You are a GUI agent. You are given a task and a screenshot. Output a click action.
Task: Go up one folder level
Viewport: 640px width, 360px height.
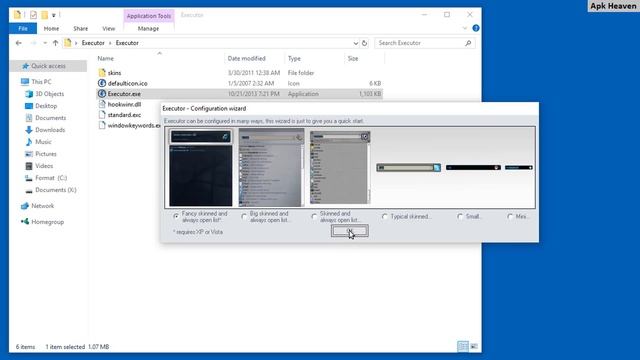[x=55, y=43]
